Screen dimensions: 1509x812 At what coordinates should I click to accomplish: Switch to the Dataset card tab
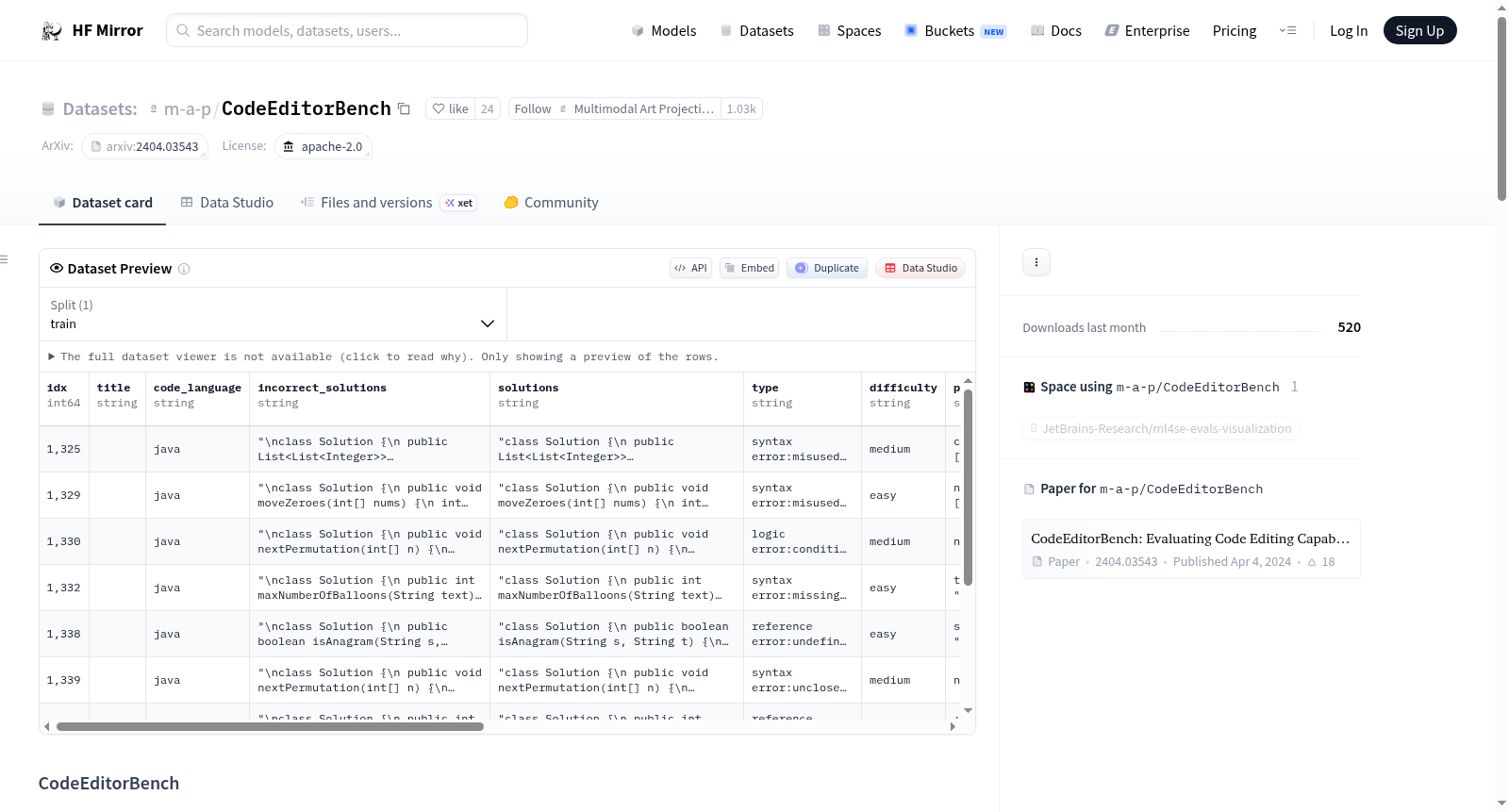pos(103,203)
